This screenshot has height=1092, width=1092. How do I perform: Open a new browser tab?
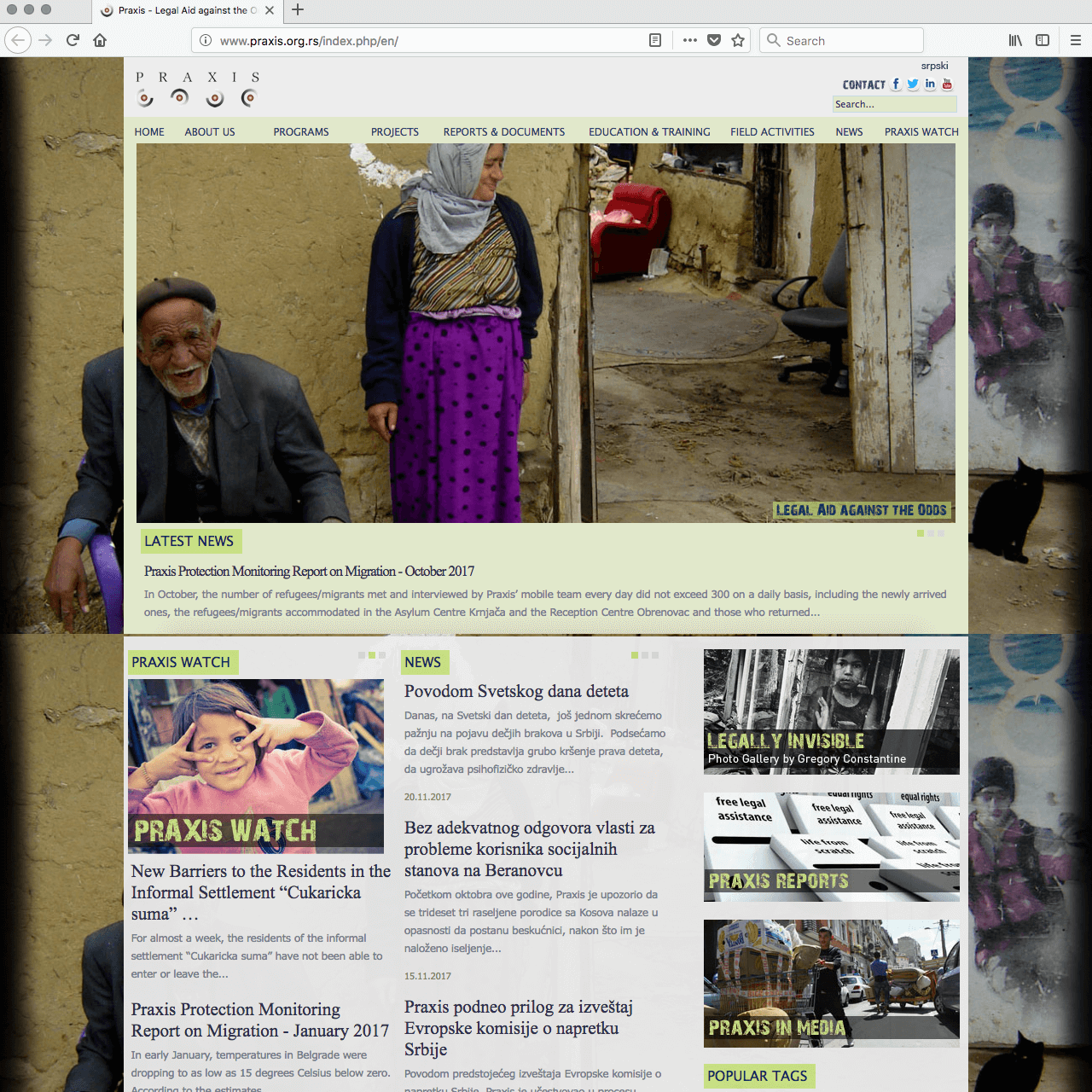tap(298, 10)
